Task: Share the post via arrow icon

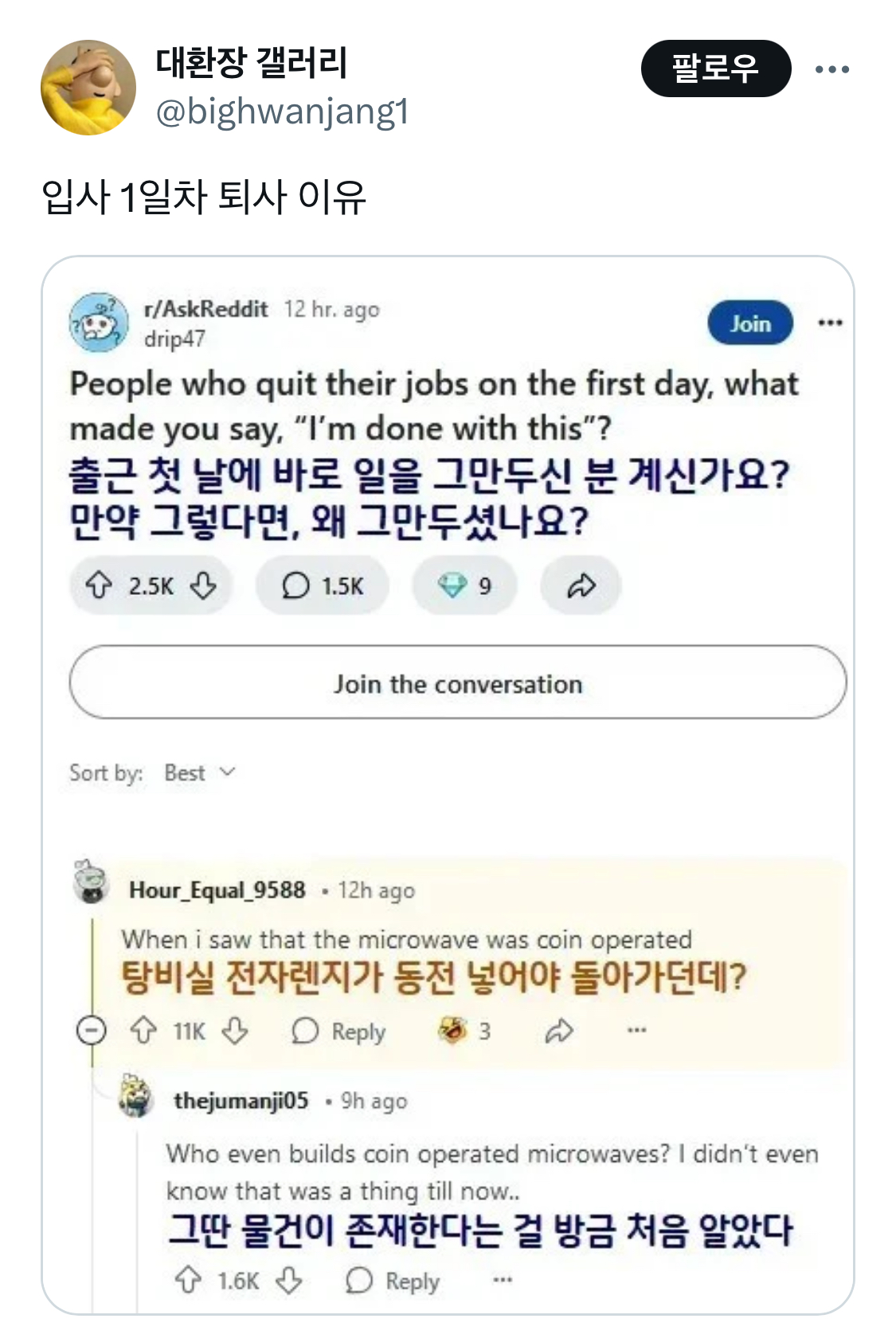Action: 581,585
